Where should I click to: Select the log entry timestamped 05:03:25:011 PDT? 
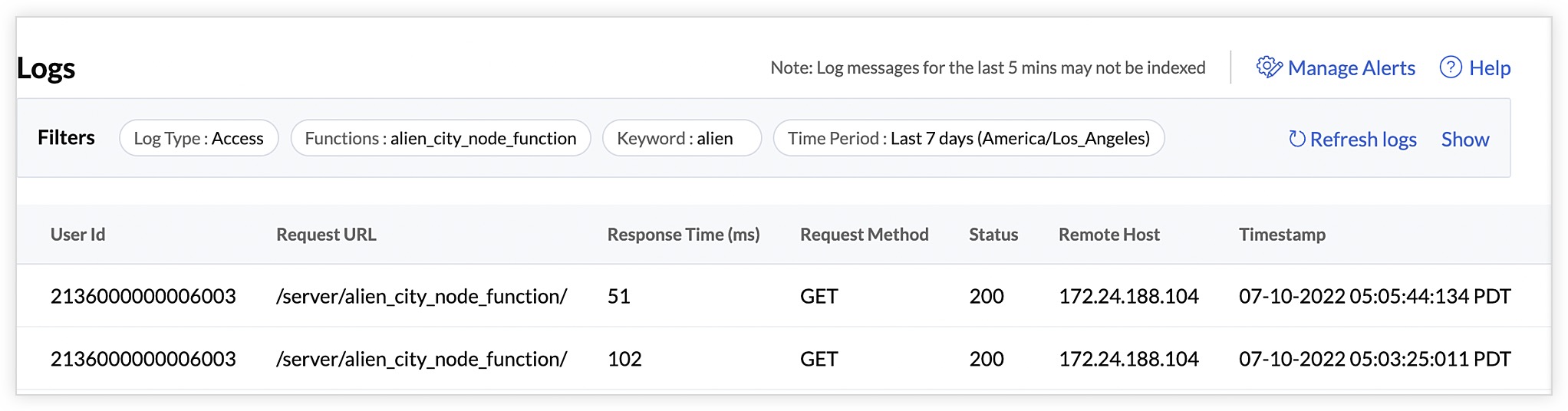1374,360
